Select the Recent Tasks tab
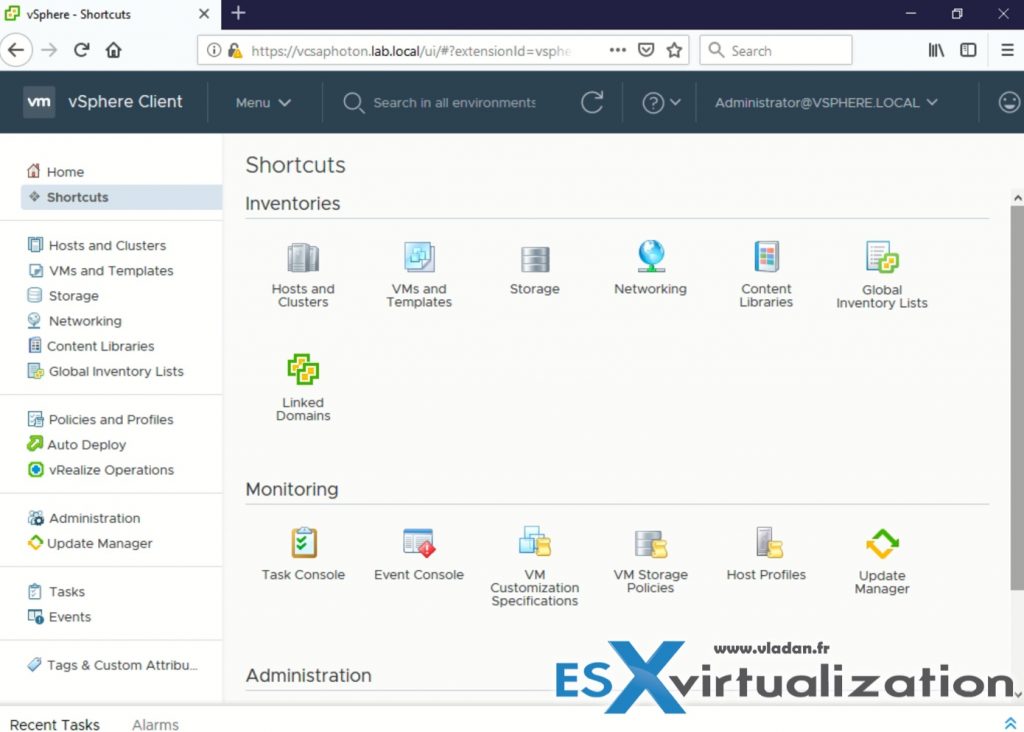 coord(55,724)
